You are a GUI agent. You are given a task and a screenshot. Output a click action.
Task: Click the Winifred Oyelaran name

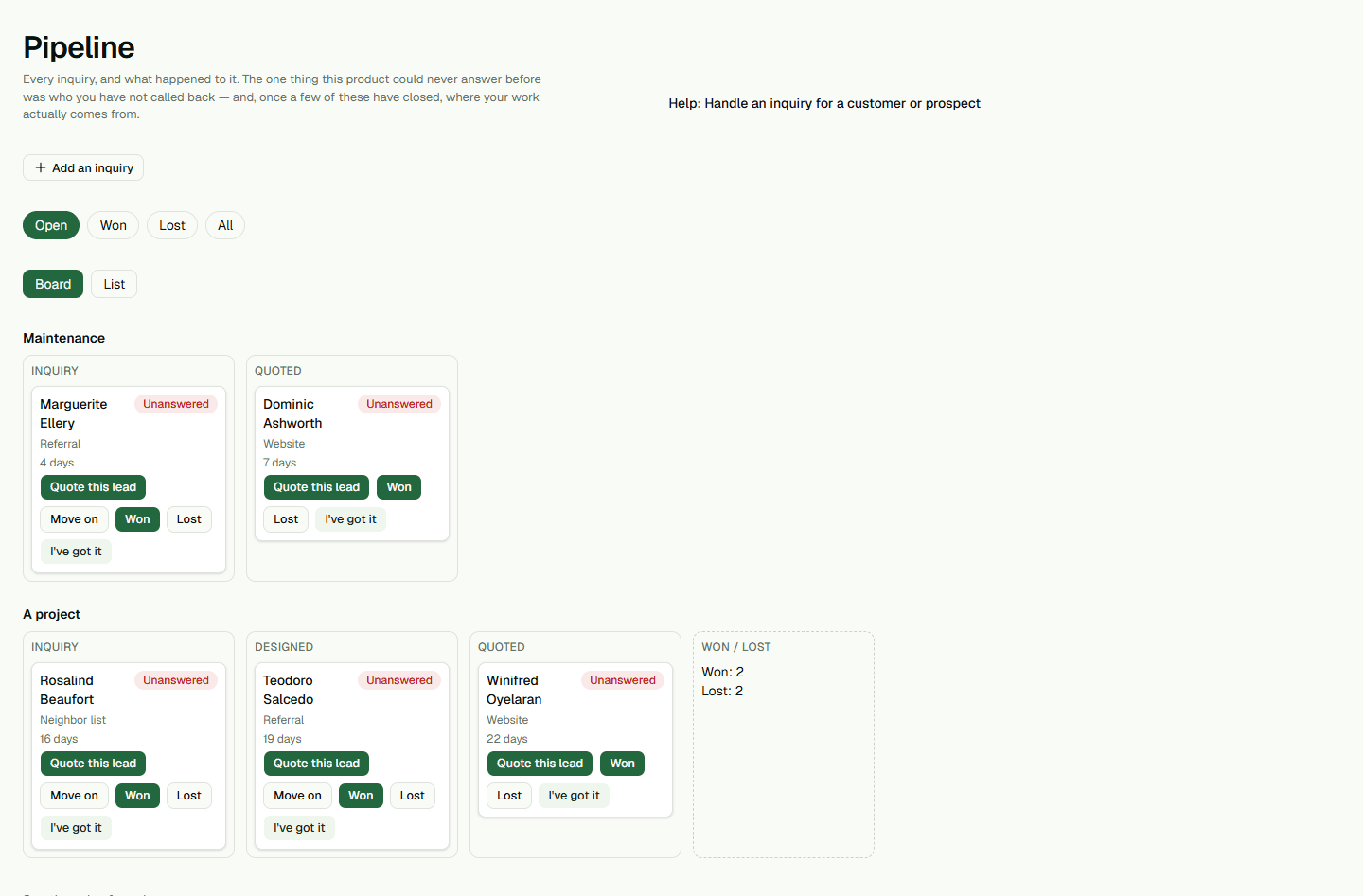tap(514, 690)
